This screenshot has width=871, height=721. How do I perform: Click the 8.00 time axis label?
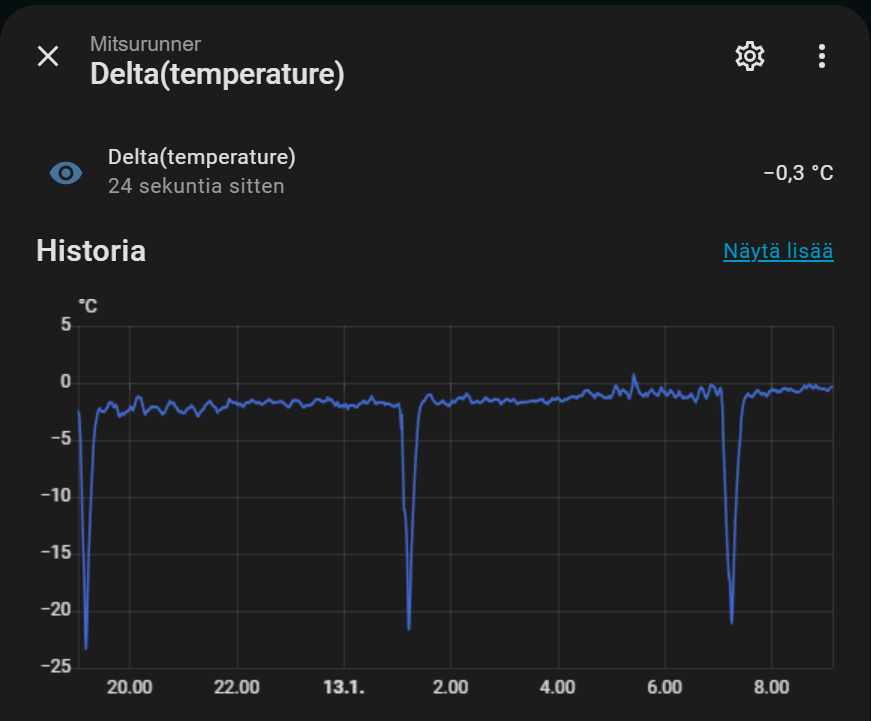coord(771,688)
